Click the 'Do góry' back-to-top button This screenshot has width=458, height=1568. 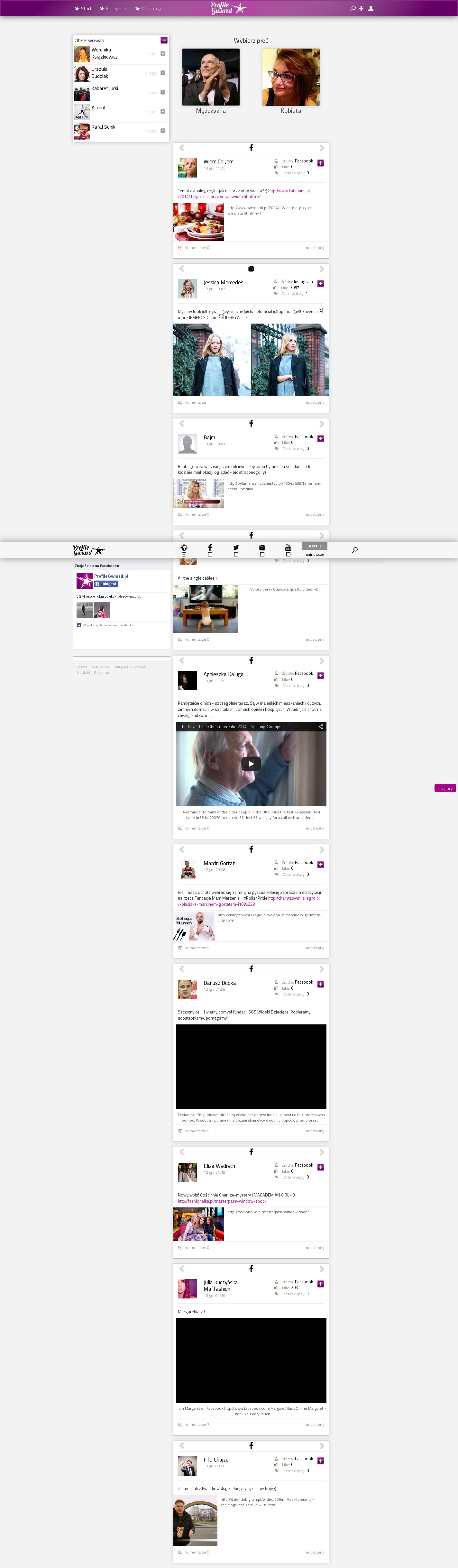point(444,788)
